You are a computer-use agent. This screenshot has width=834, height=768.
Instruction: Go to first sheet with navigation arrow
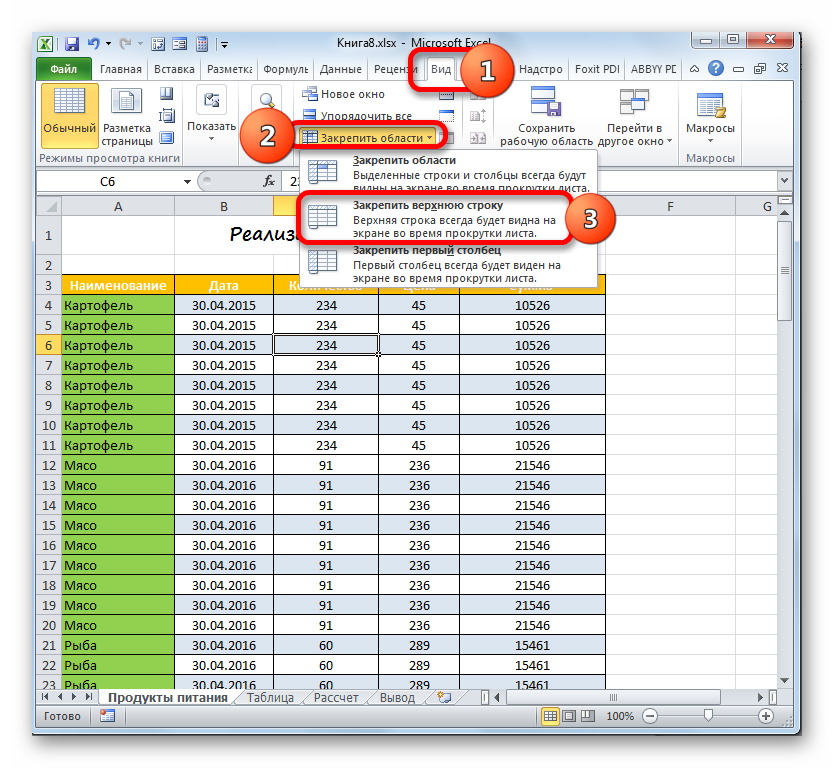point(45,697)
